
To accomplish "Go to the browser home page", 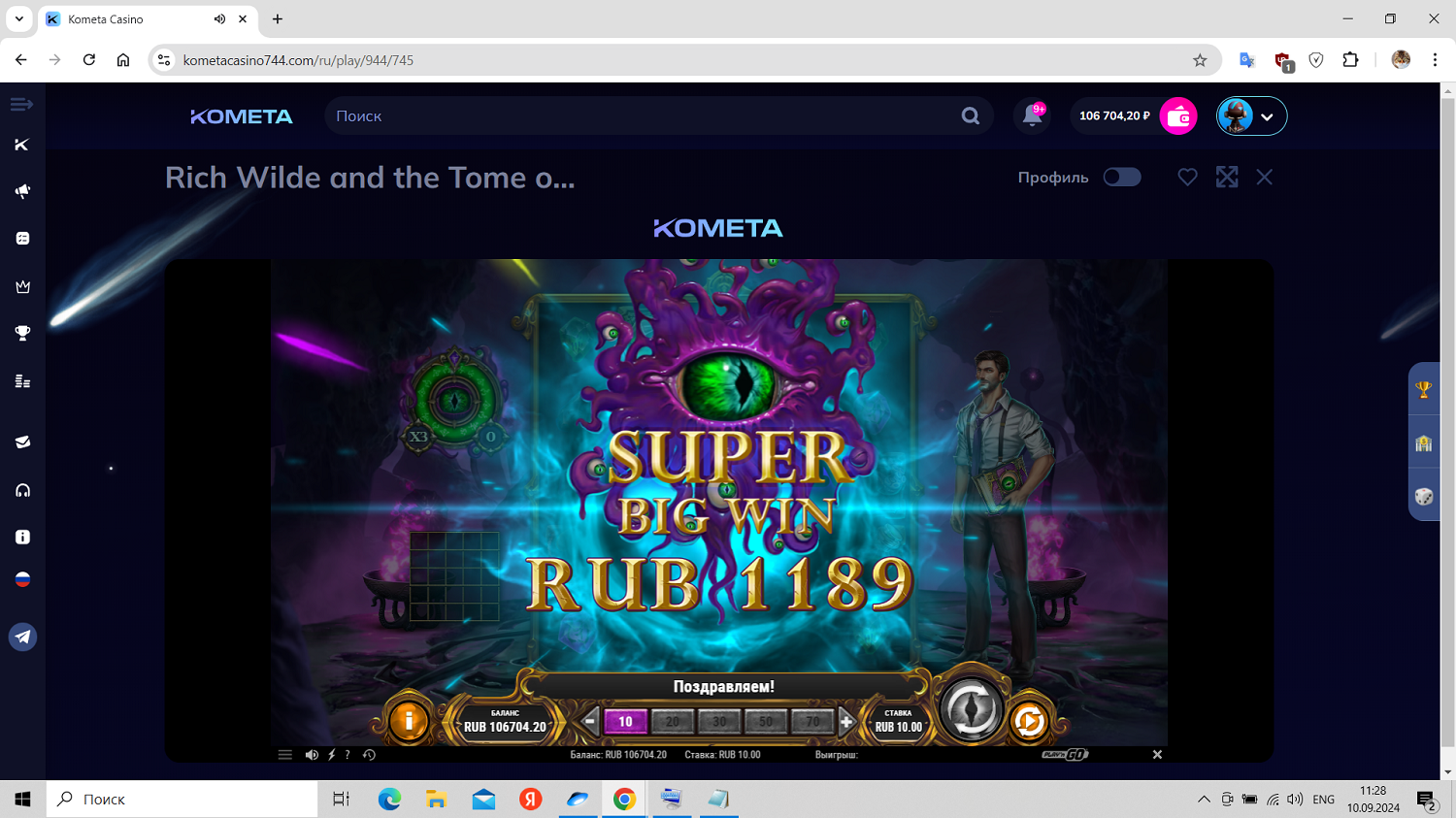I will [x=123, y=60].
